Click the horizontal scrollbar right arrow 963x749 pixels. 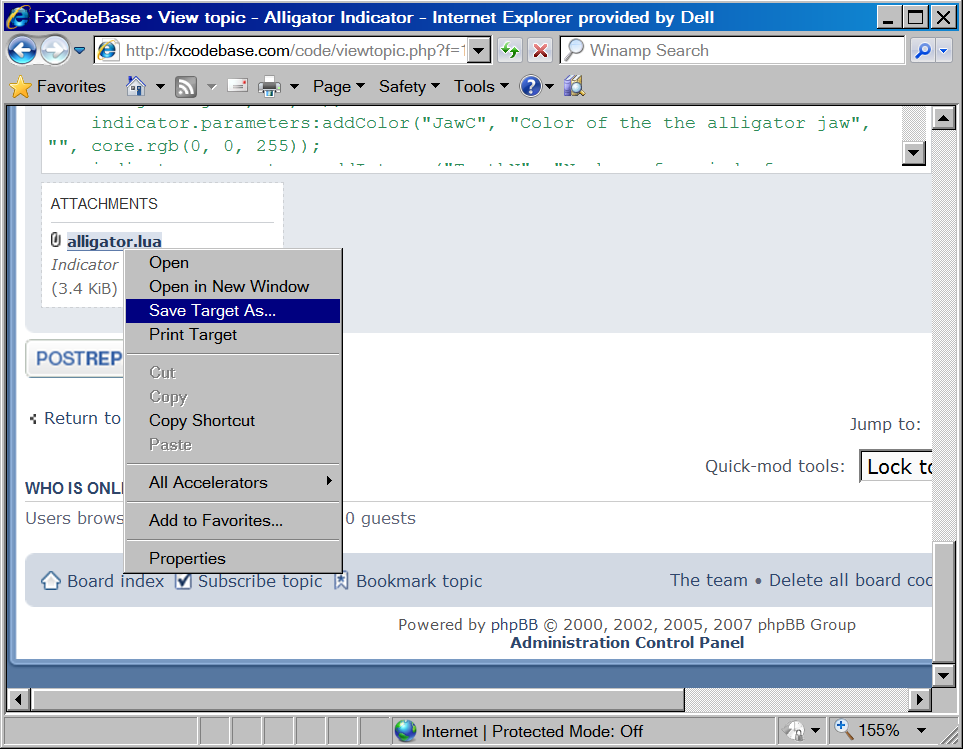(919, 699)
